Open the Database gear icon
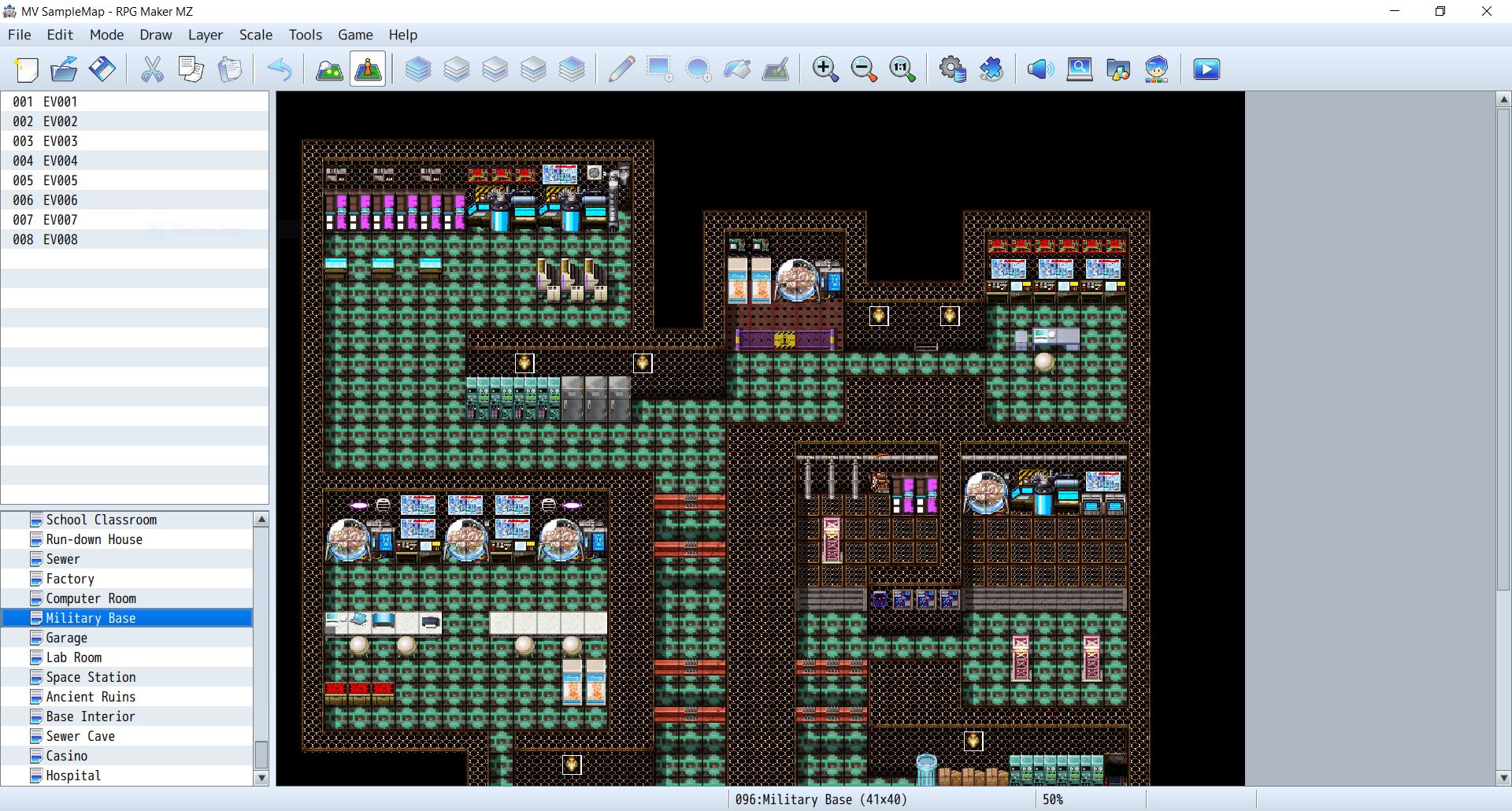1512x811 pixels. [x=953, y=69]
